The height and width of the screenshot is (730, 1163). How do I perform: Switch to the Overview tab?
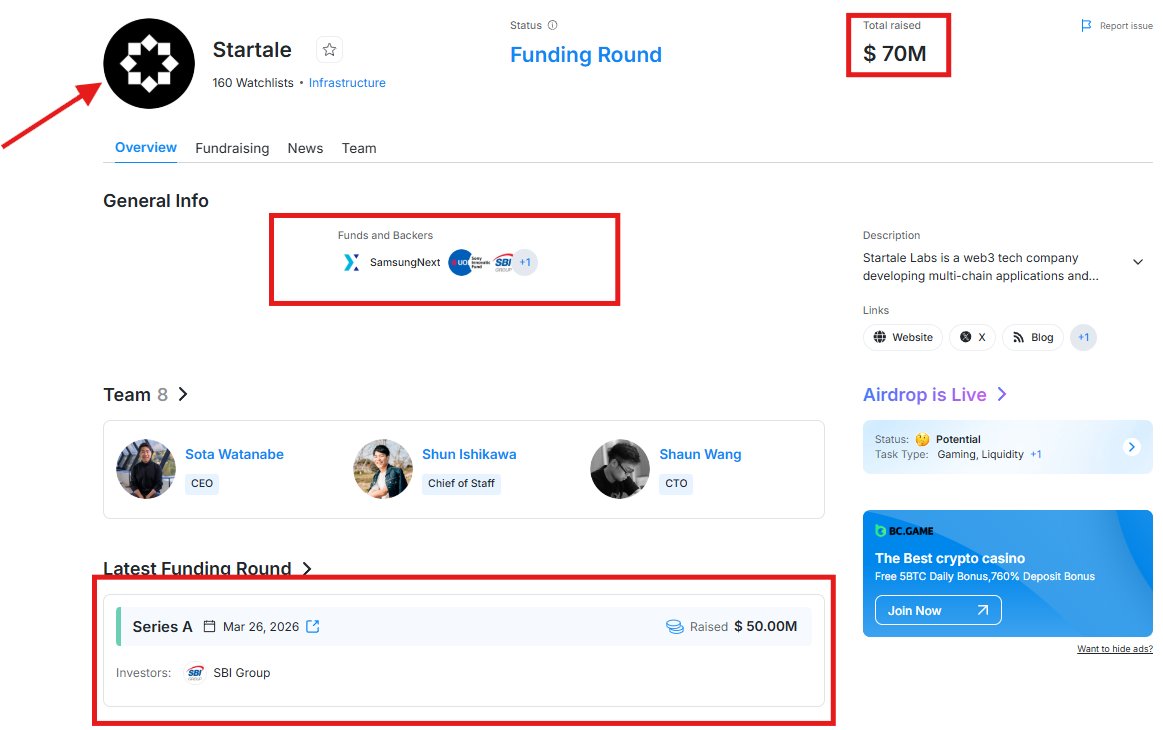(x=145, y=148)
